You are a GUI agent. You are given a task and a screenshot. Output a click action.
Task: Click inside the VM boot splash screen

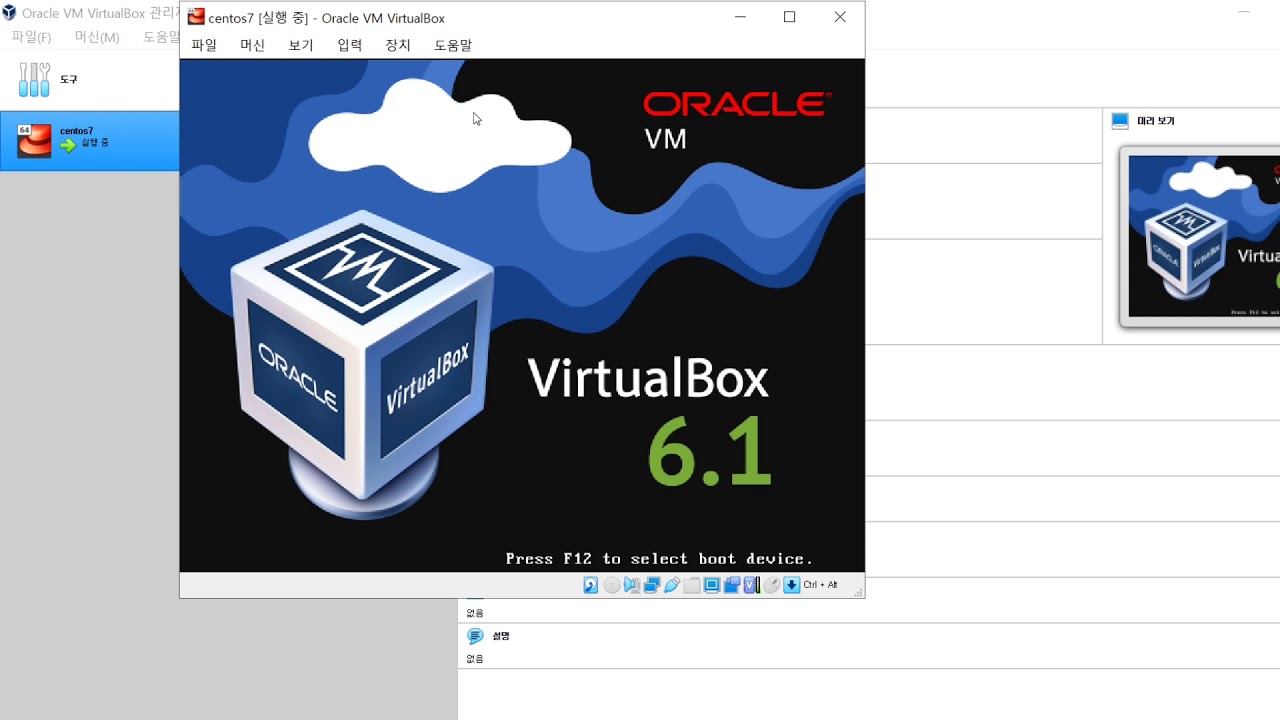[x=522, y=315]
